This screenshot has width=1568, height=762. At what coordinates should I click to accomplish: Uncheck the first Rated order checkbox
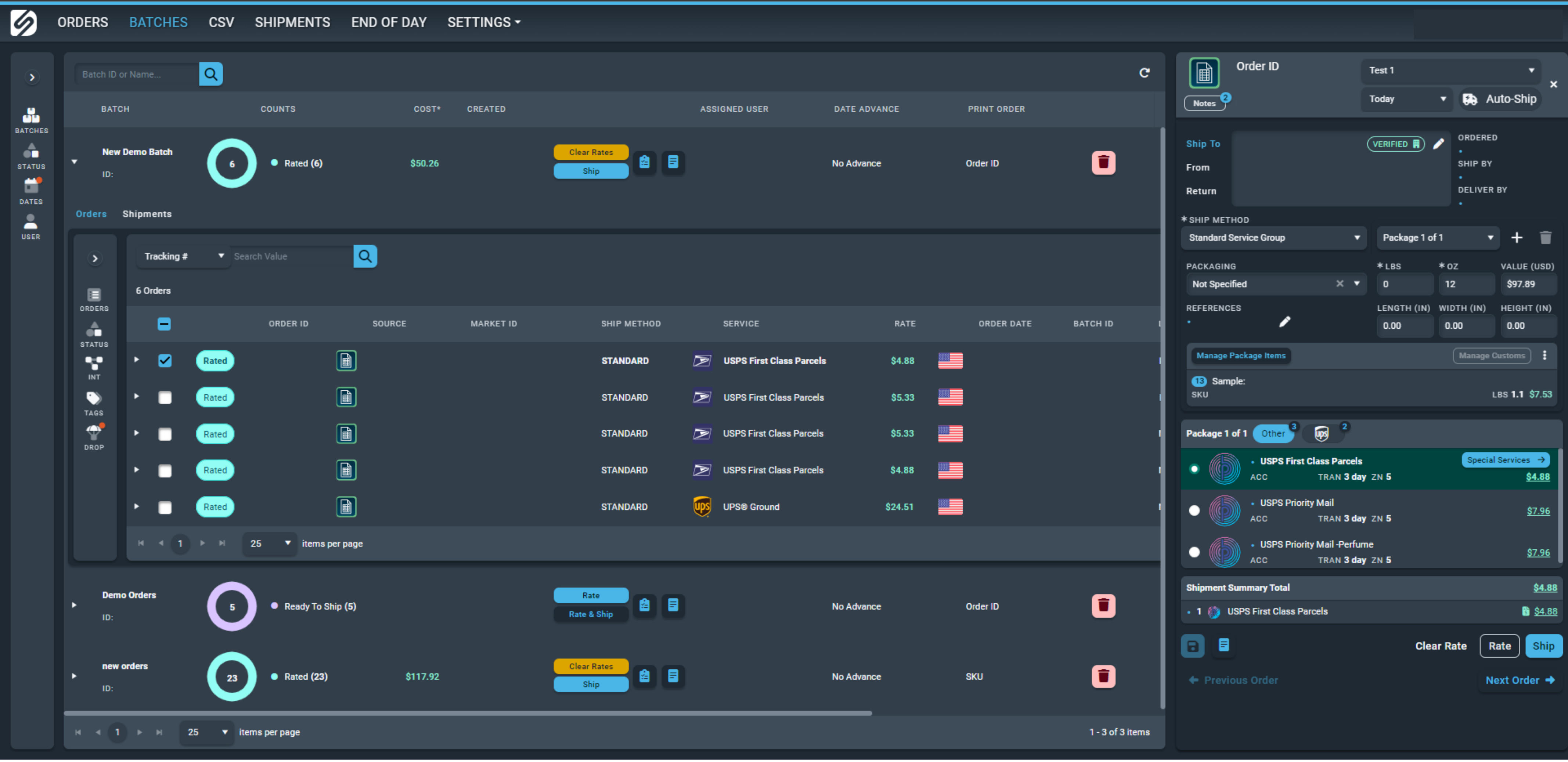pyautogui.click(x=165, y=361)
